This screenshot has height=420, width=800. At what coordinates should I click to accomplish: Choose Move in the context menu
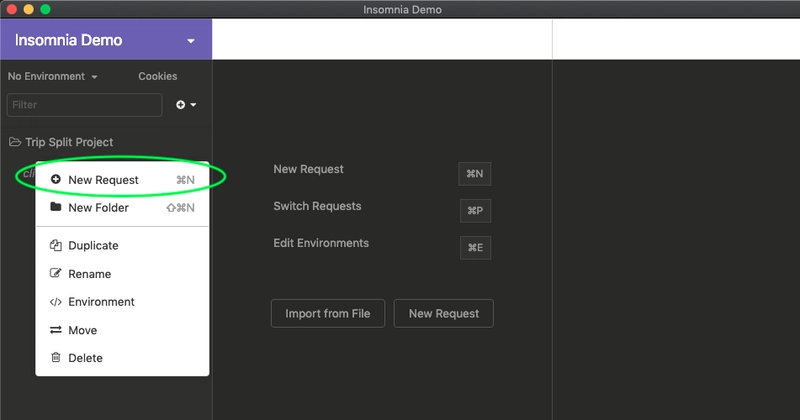[122, 330]
